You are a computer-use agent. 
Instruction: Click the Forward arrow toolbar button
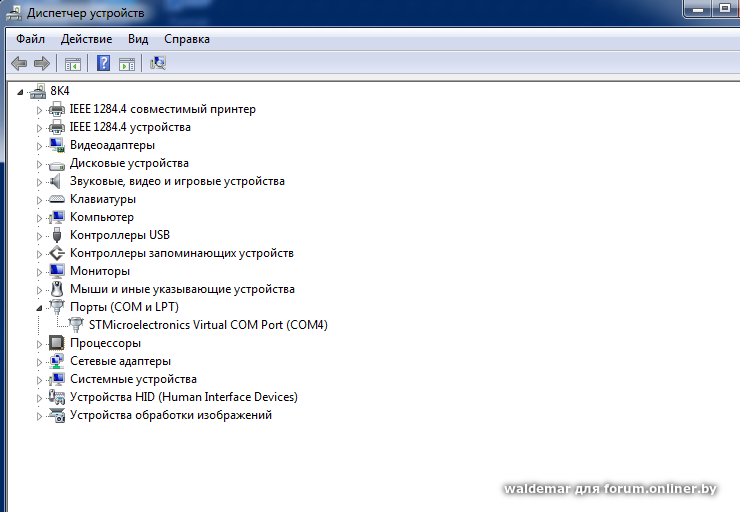tap(42, 63)
